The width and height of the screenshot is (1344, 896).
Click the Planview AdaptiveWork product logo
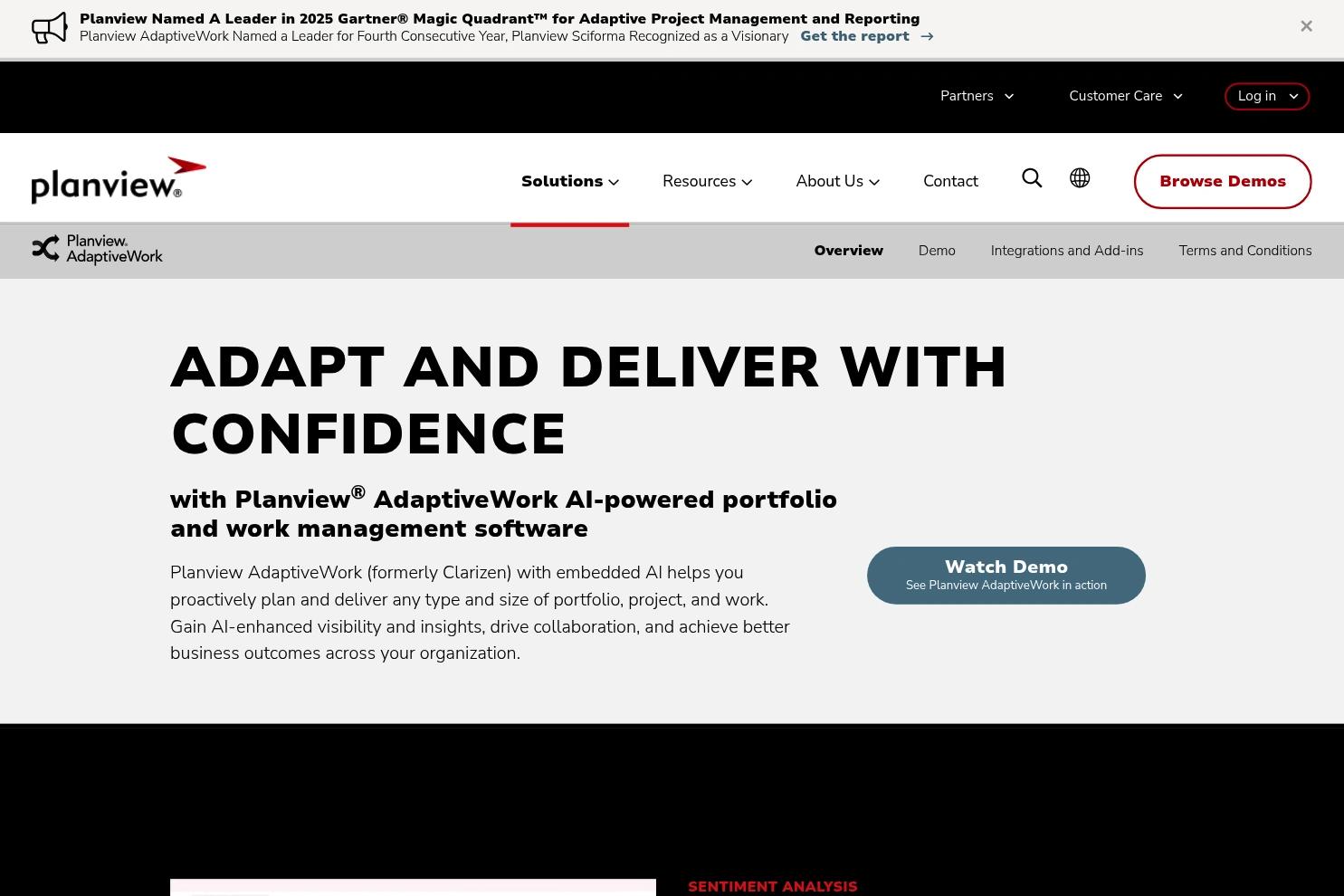pyautogui.click(x=98, y=250)
